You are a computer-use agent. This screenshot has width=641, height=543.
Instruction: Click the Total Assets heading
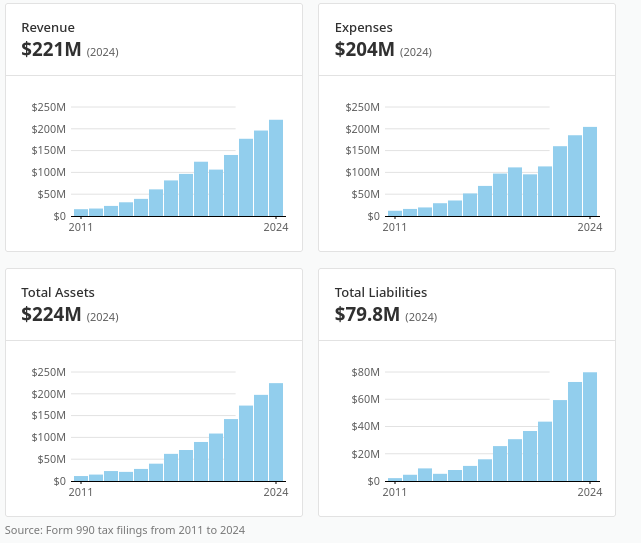click(58, 292)
